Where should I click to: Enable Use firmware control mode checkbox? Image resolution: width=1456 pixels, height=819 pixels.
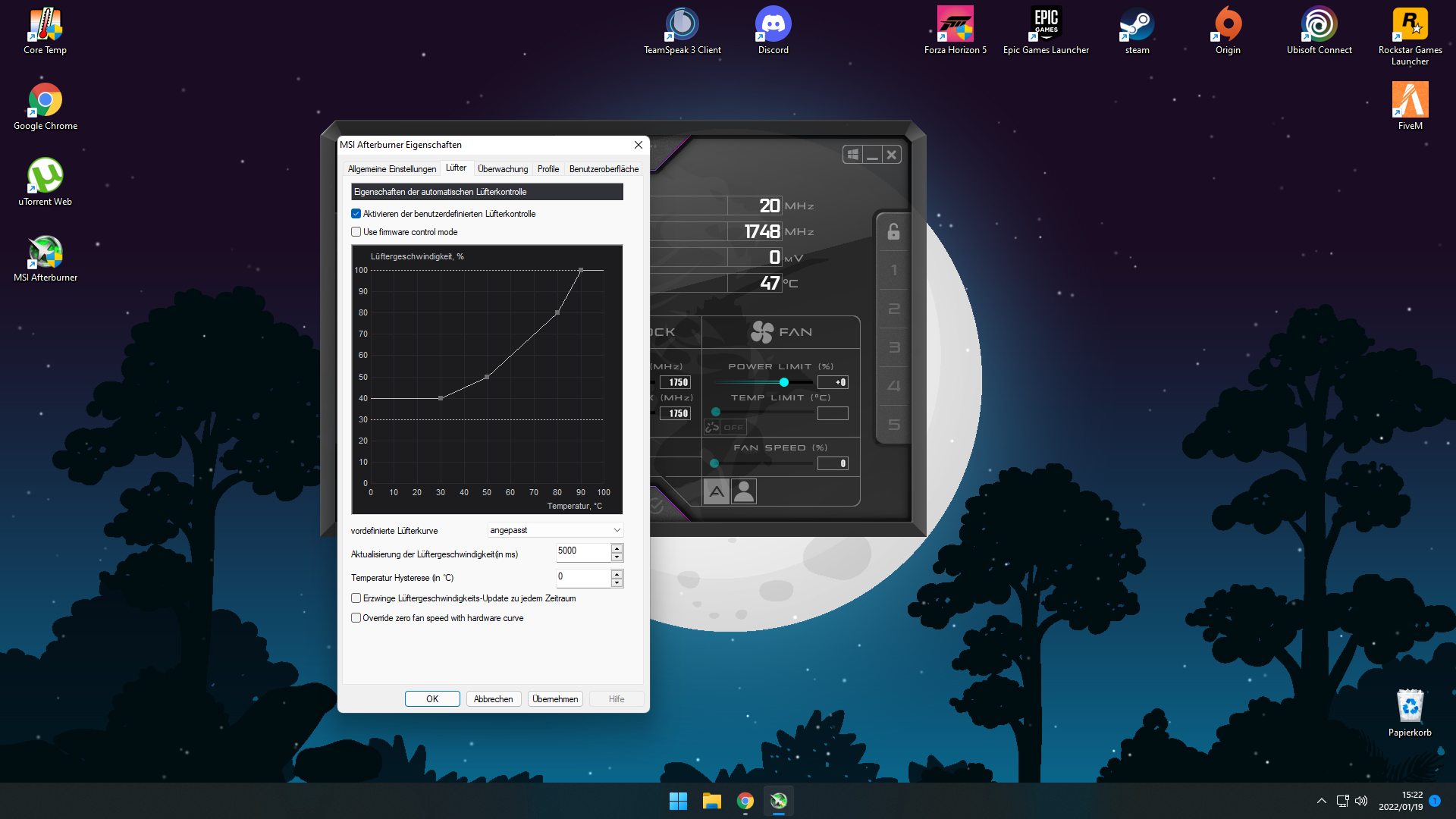click(356, 232)
